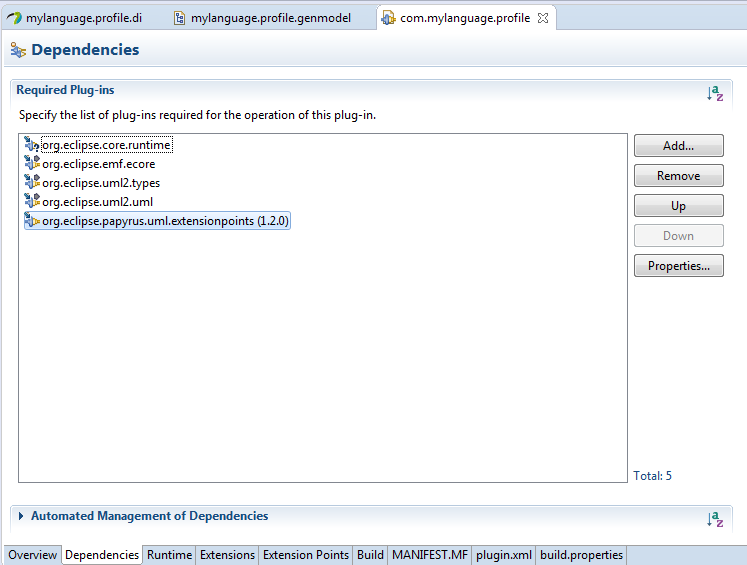
Task: Click the org.eclipse.uml2.types plug-in icon
Action: click(x=32, y=182)
